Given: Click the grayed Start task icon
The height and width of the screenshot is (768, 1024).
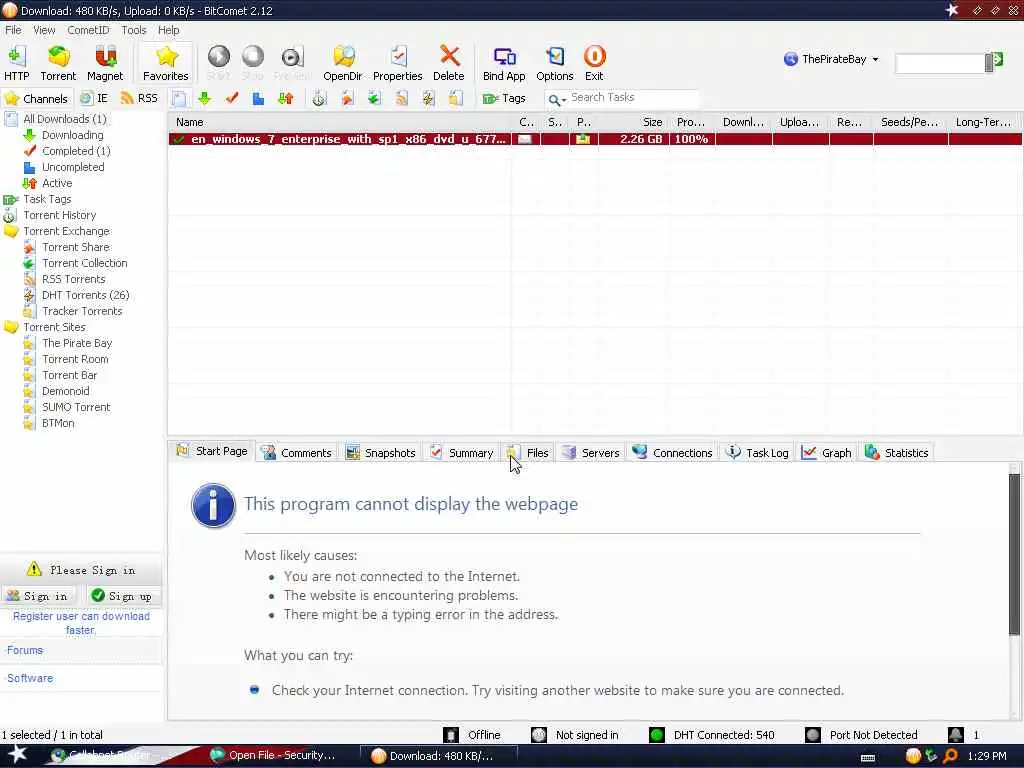Looking at the screenshot, I should click(x=219, y=63).
